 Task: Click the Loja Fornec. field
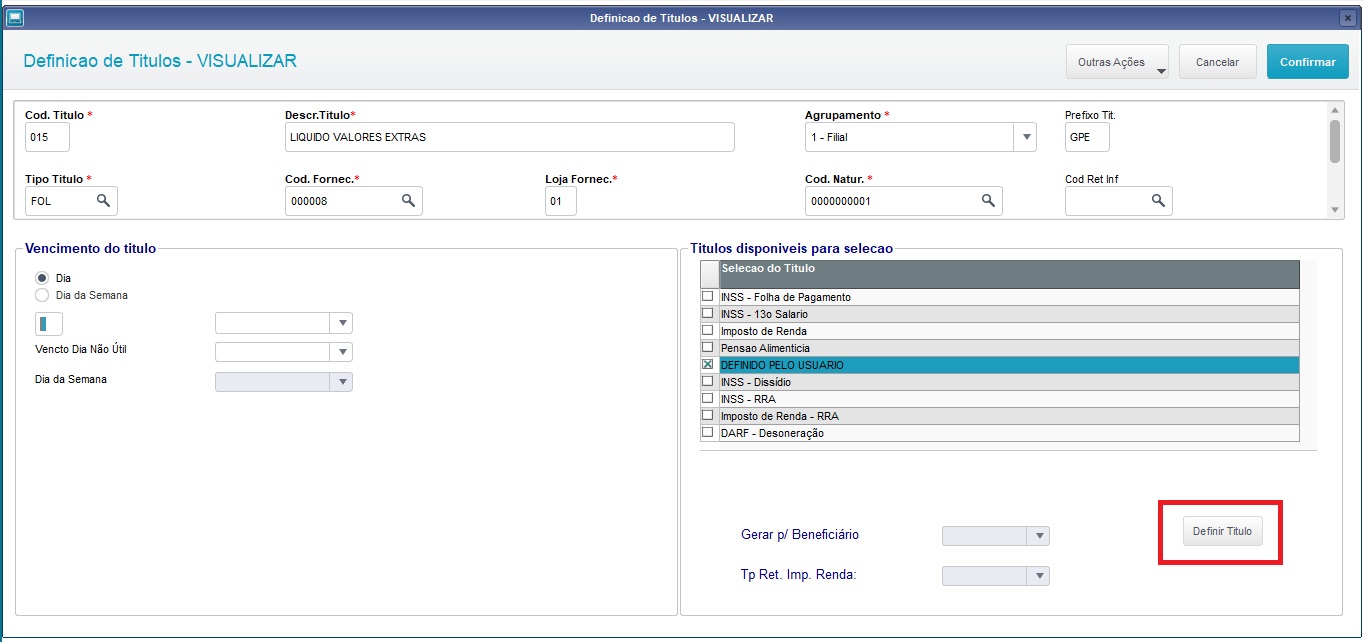[561, 201]
